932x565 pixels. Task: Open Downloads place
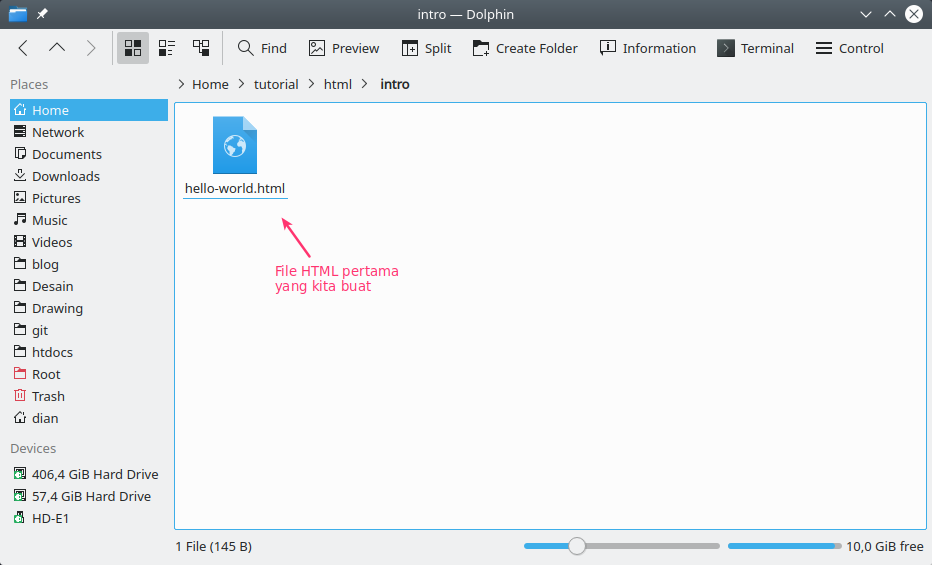tap(89, 176)
